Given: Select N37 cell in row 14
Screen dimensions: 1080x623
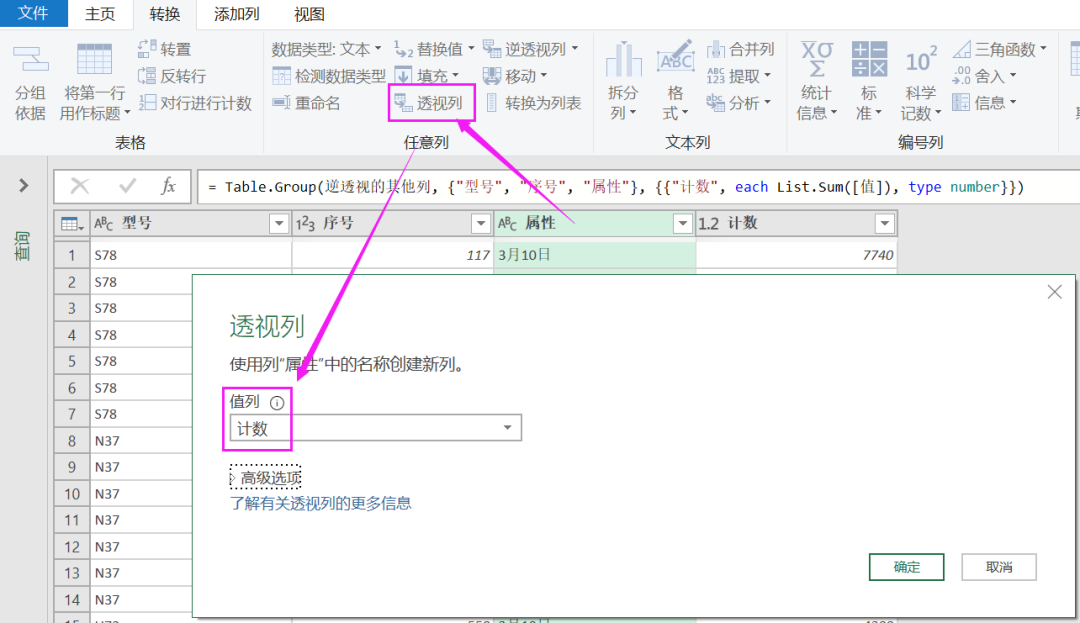Looking at the screenshot, I should click(x=141, y=600).
